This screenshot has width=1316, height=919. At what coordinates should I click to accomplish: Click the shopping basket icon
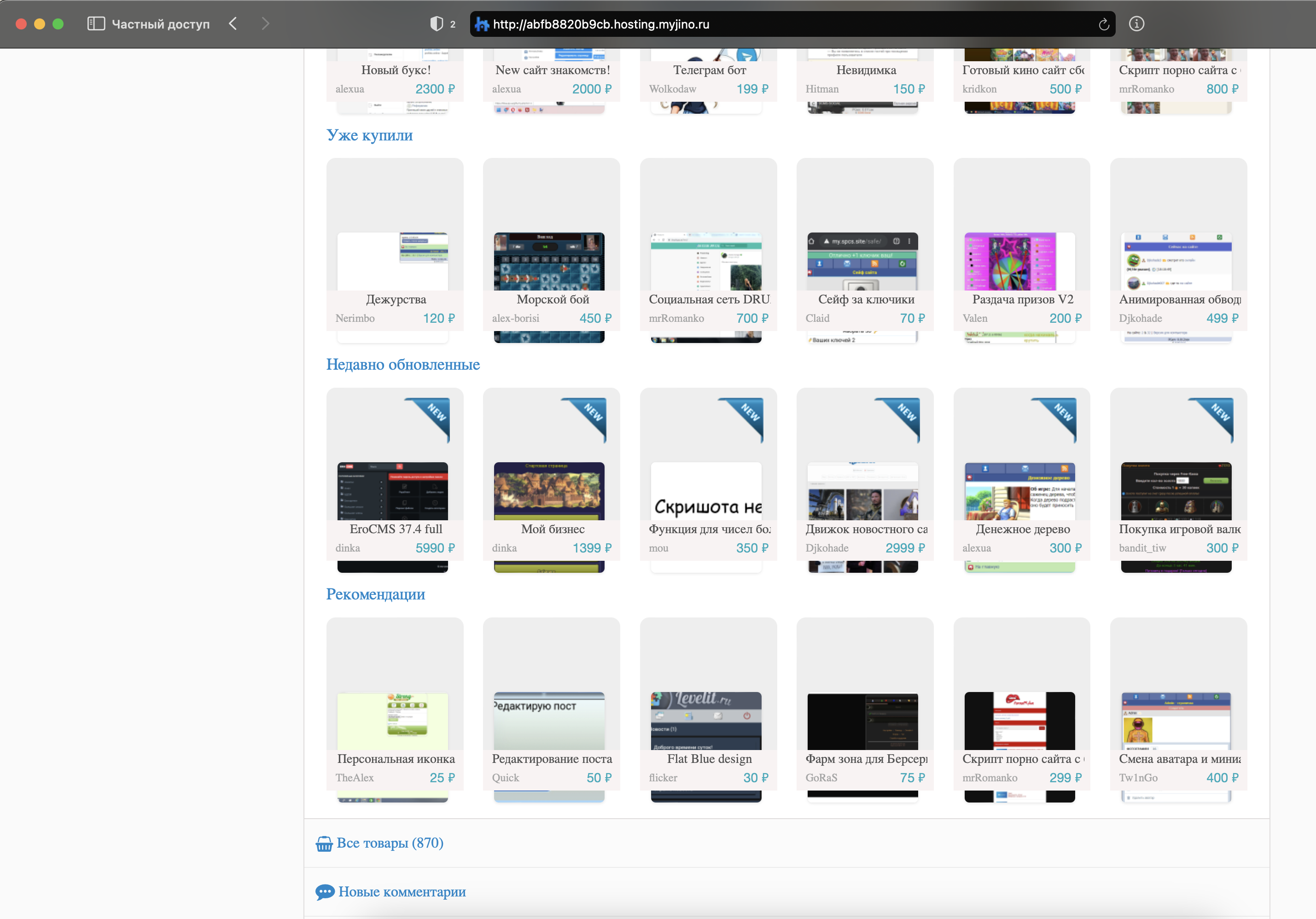click(x=324, y=843)
